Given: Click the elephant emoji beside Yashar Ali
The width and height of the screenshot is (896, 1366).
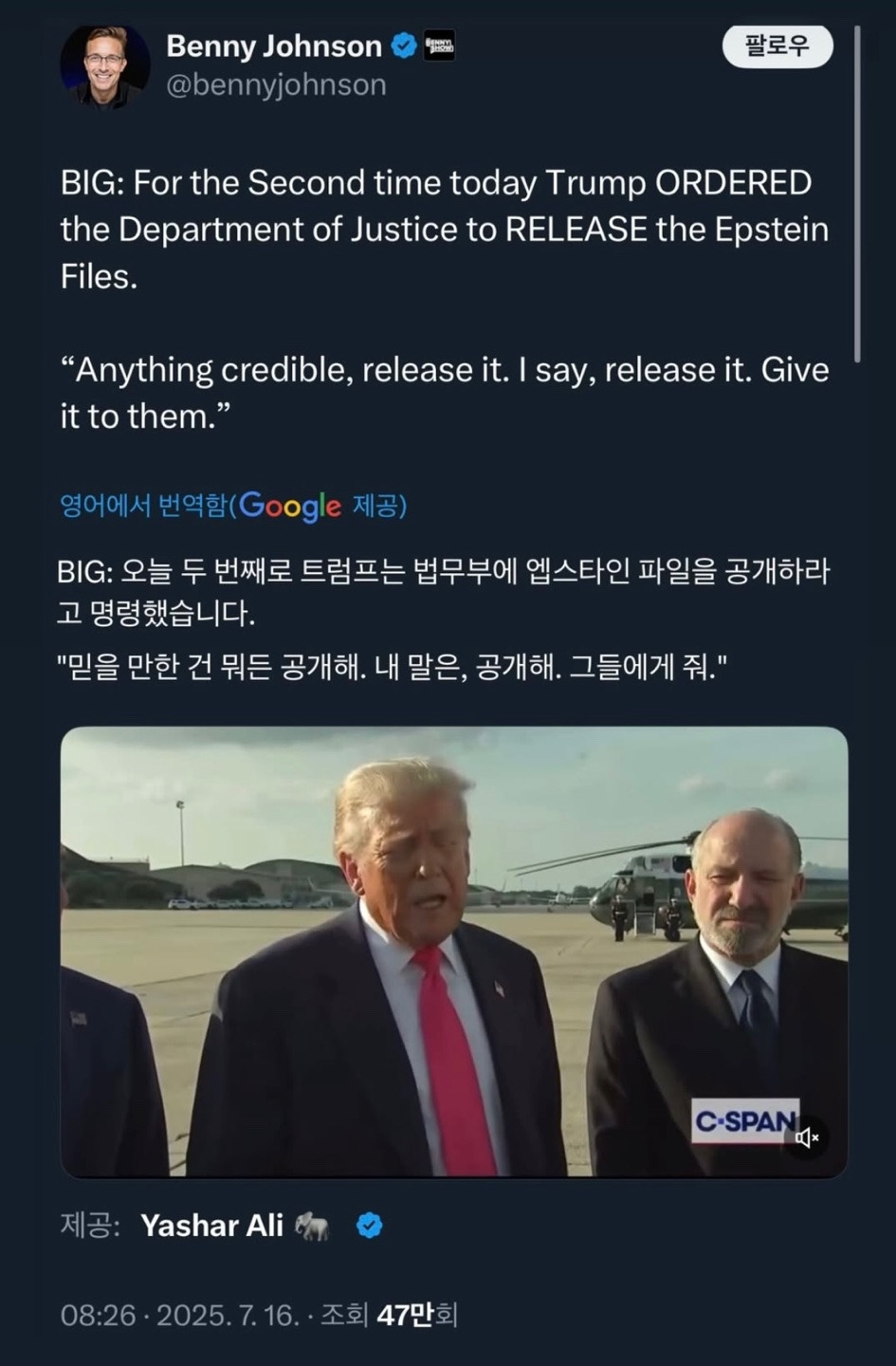Looking at the screenshot, I should [x=312, y=1226].
